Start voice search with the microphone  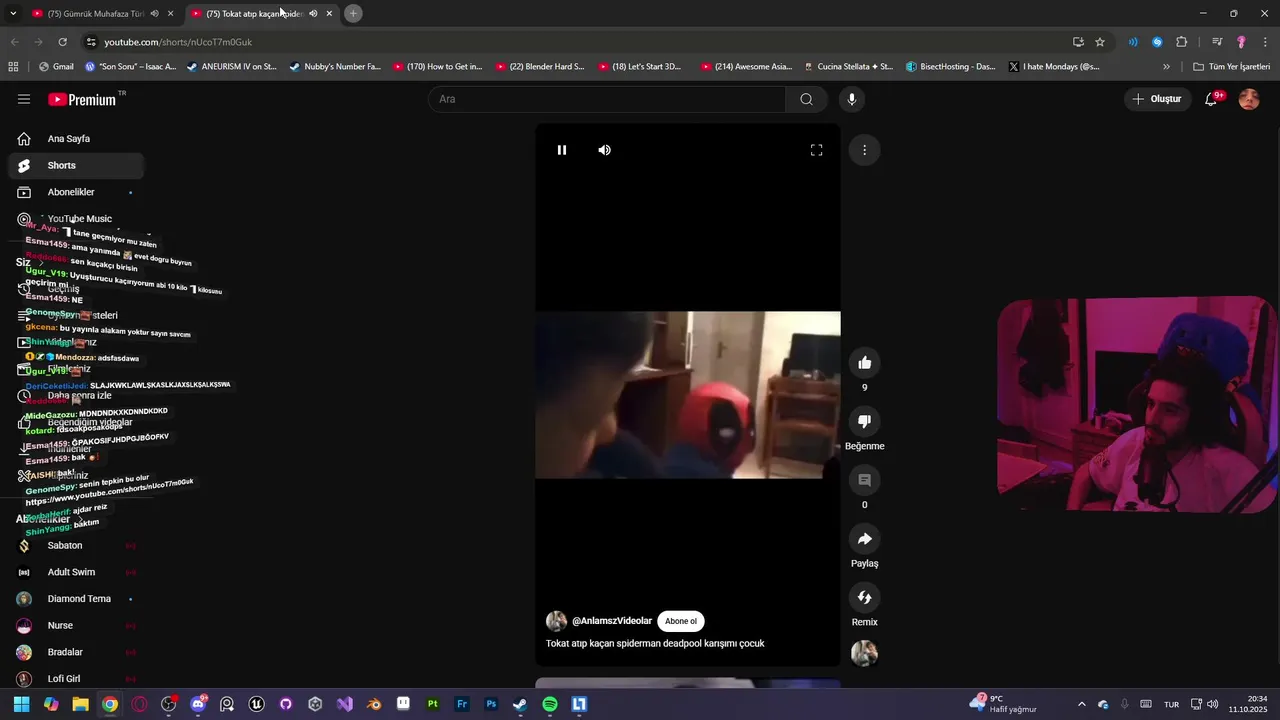(852, 99)
